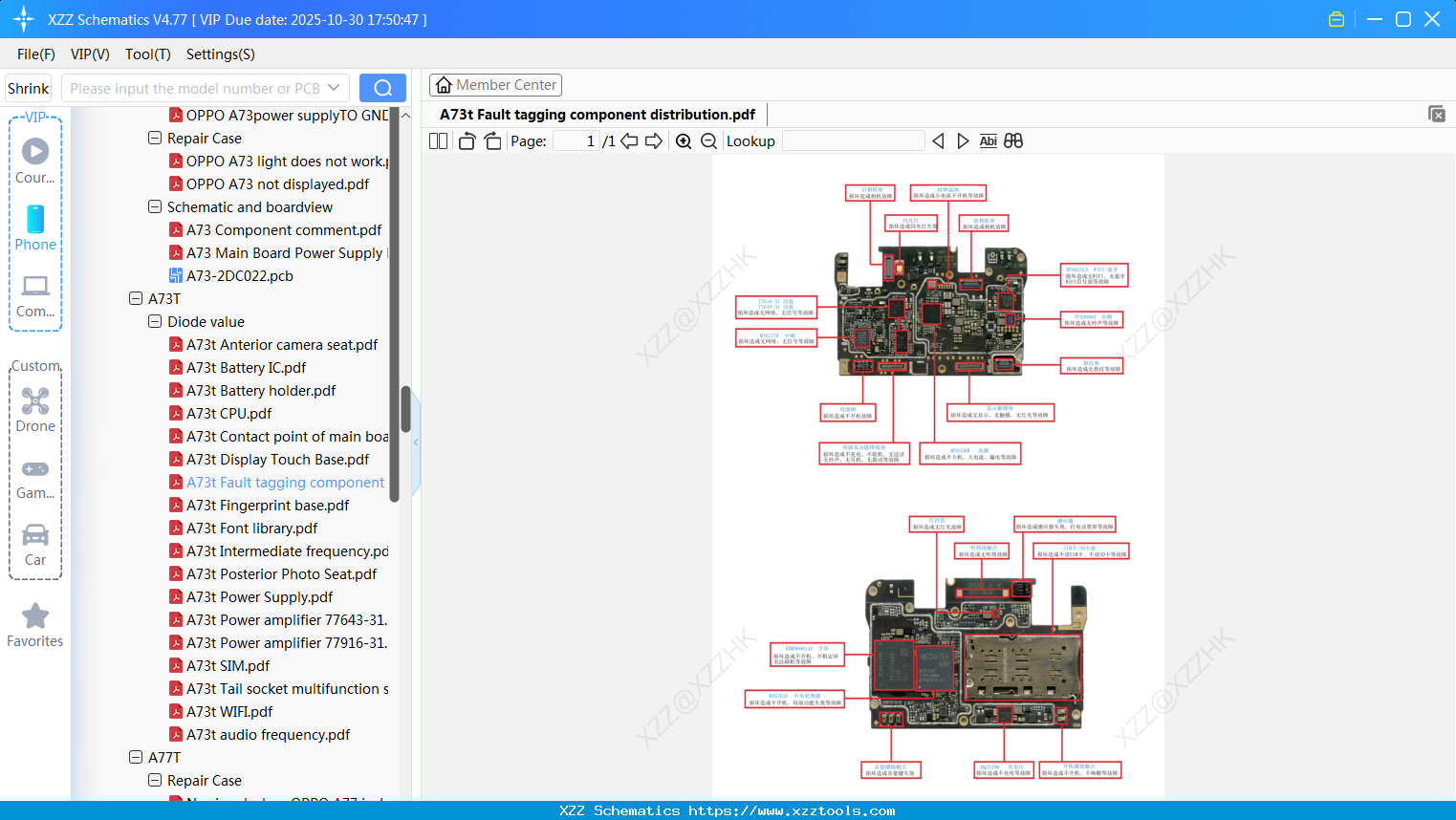Screen dimensions: 1456x820
Task: Zoom out of the PDF
Action: tap(708, 141)
